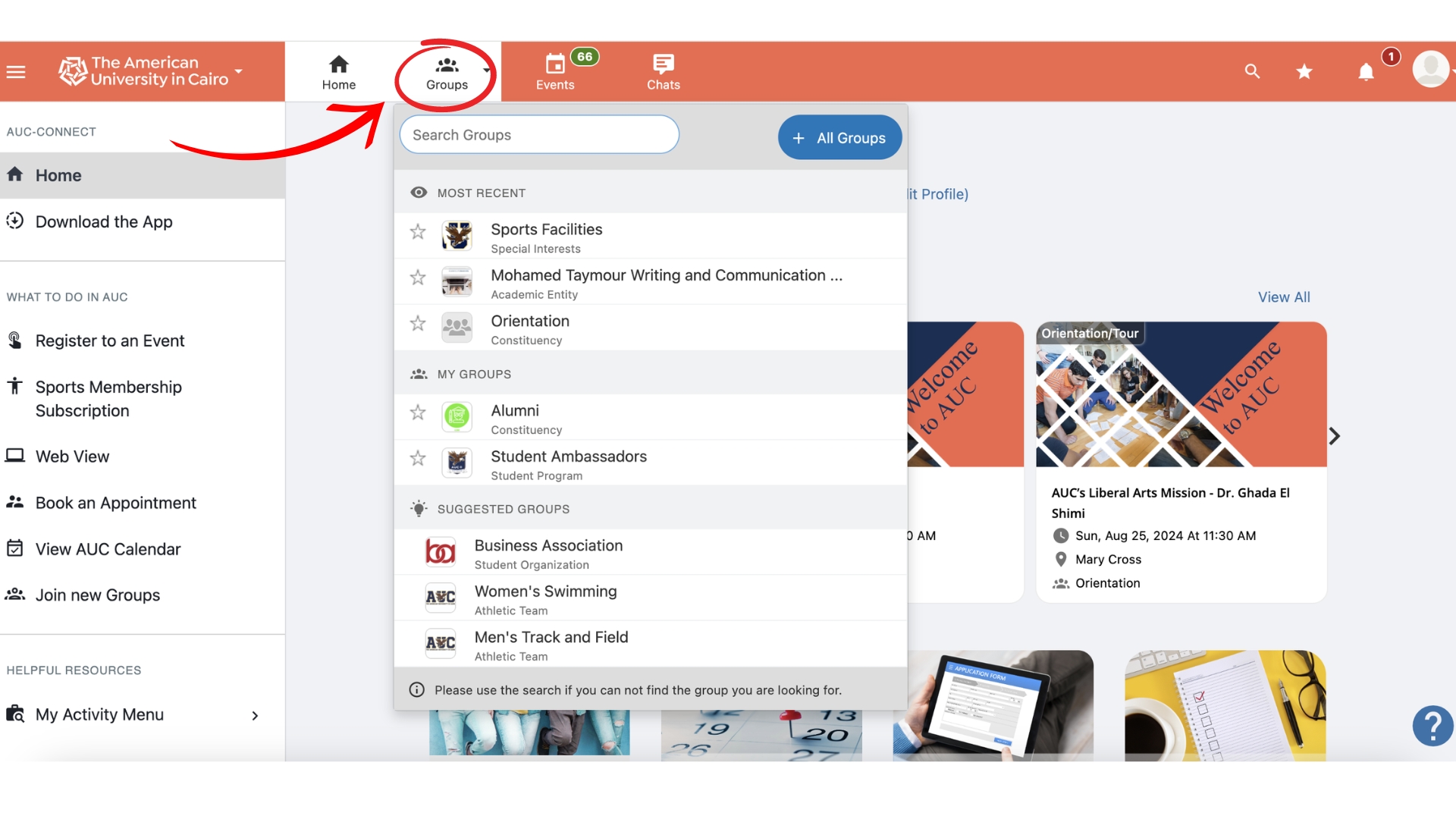Select the Home tab
Screen dimensions: 1456x819
[x=338, y=70]
